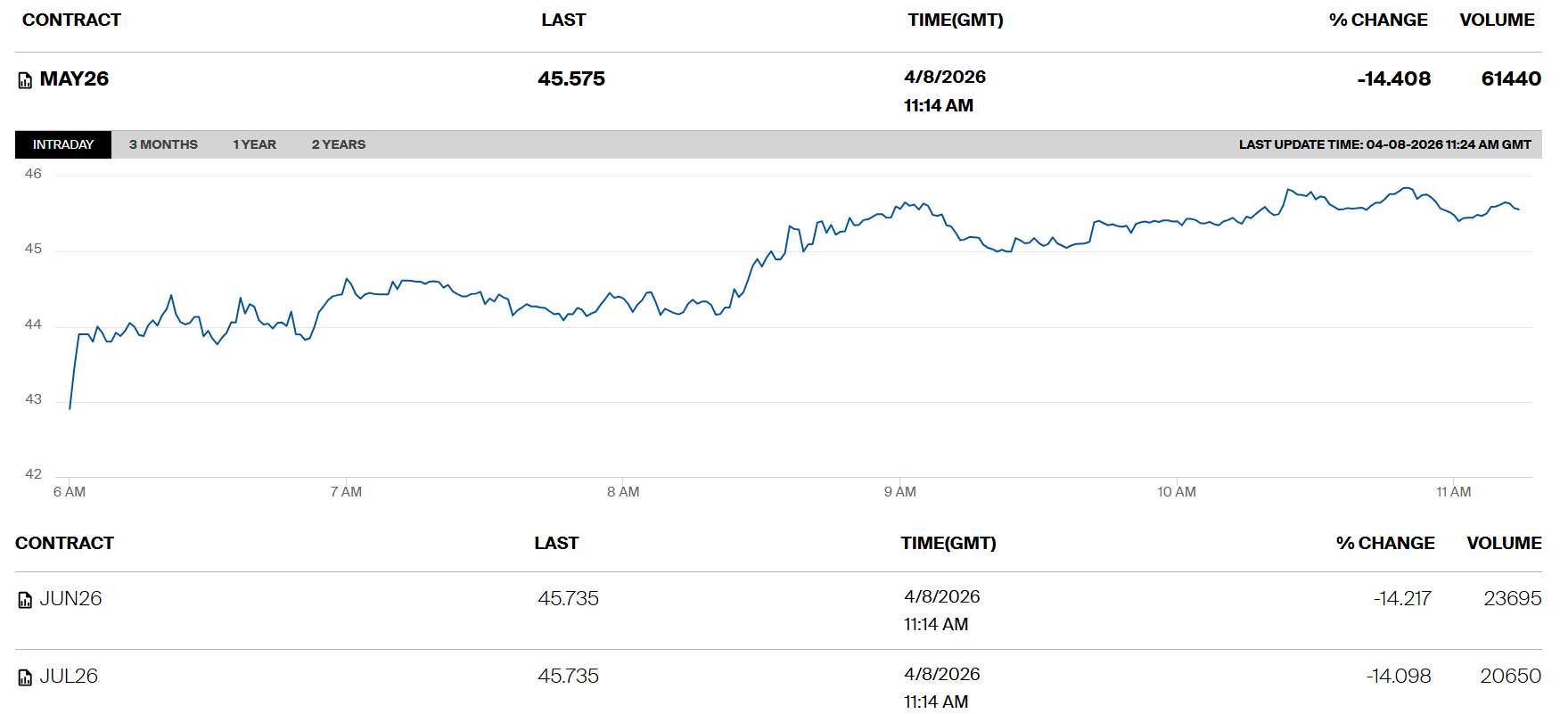
Task: Click the chart icon beside MAY26
Action: [x=25, y=80]
